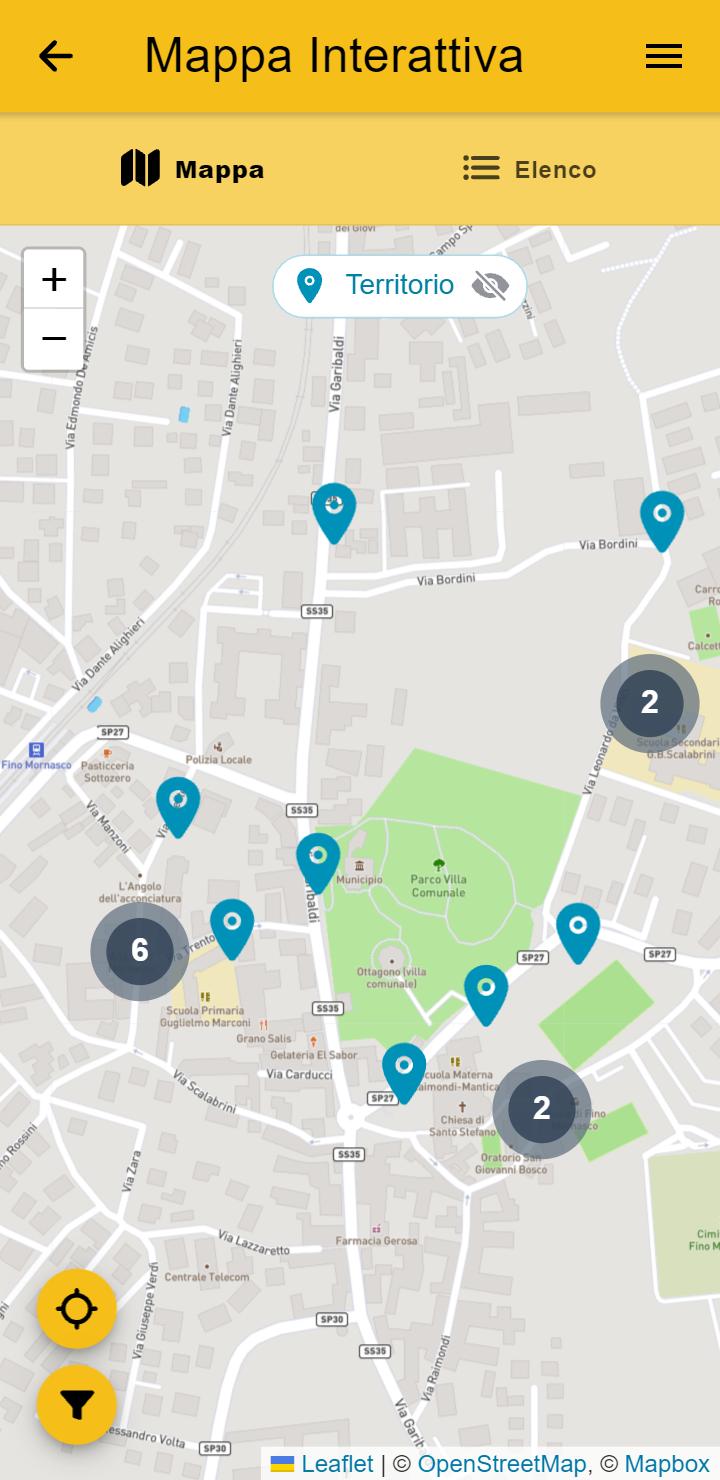Expand the cluster of 6 markers
The height and width of the screenshot is (1480, 720).
pos(140,950)
